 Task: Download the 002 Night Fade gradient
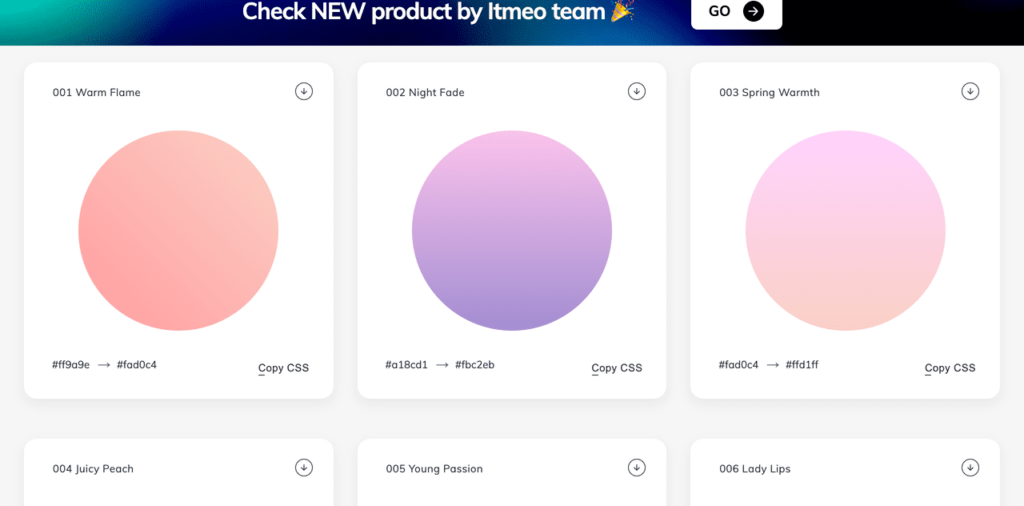click(637, 91)
